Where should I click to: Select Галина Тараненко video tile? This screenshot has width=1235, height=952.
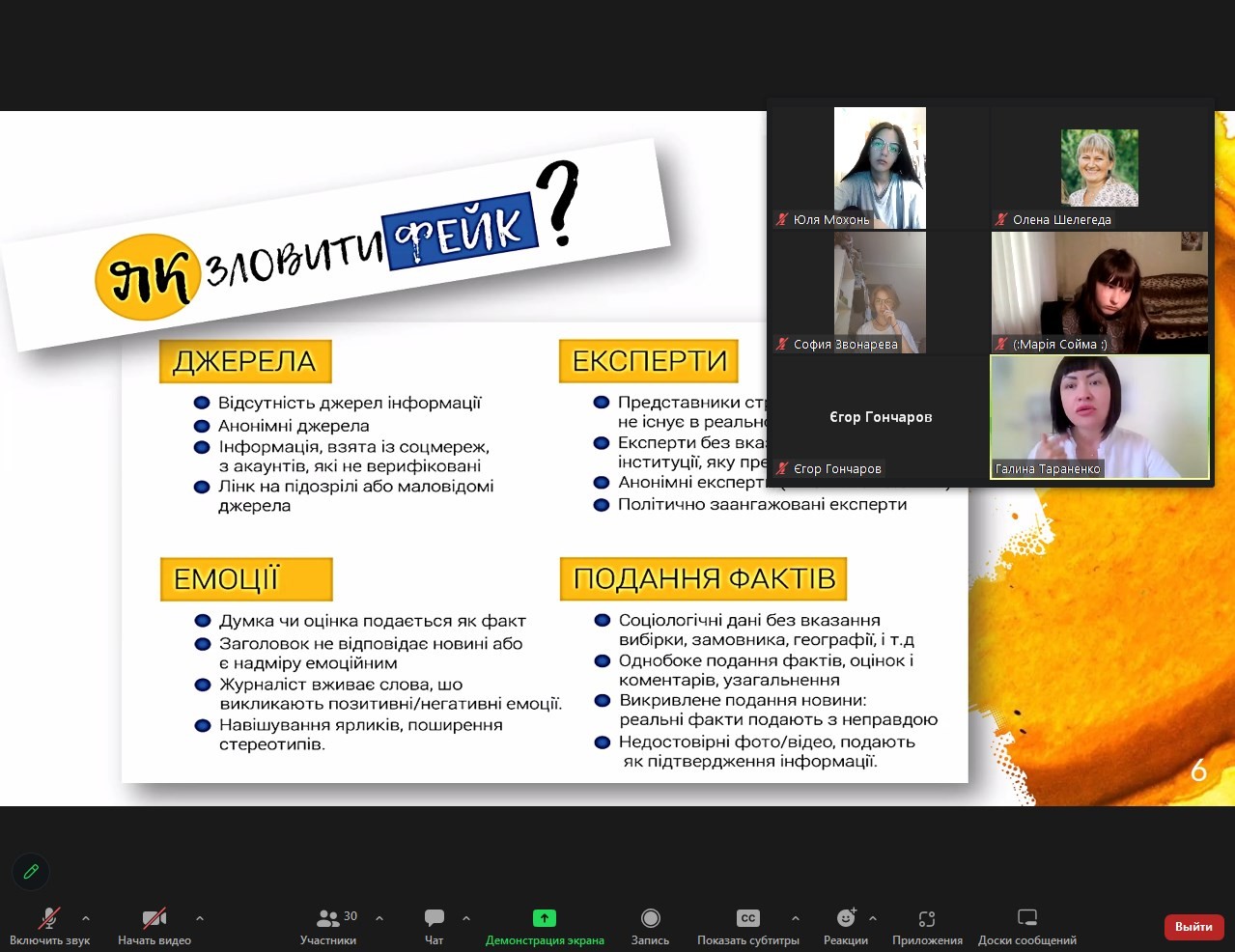[1100, 417]
